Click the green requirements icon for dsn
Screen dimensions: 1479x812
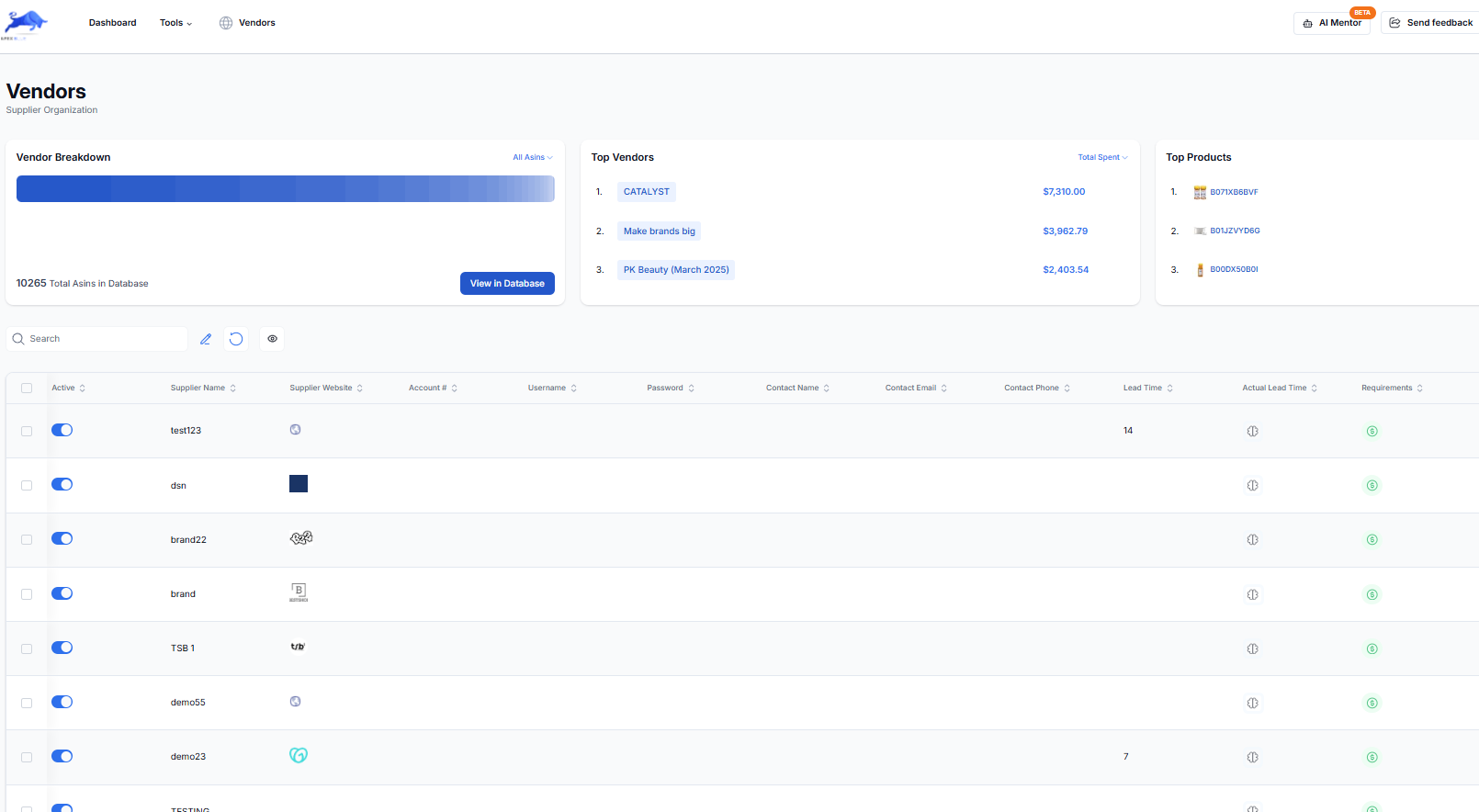click(1372, 485)
